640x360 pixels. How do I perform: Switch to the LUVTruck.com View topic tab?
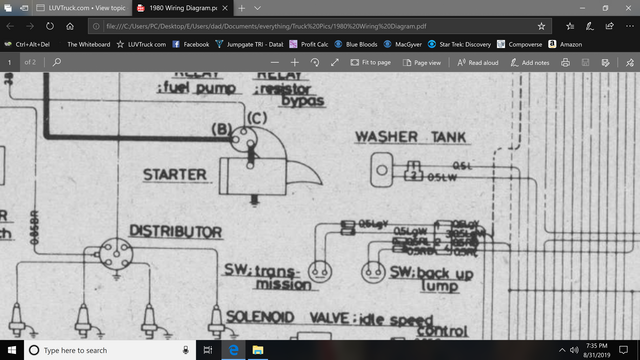(x=81, y=8)
